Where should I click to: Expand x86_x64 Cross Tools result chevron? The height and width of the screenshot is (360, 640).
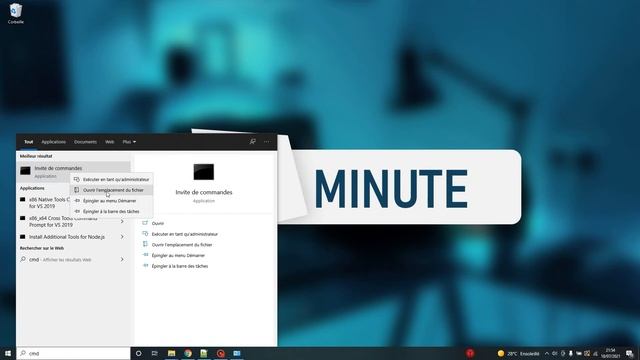122,221
